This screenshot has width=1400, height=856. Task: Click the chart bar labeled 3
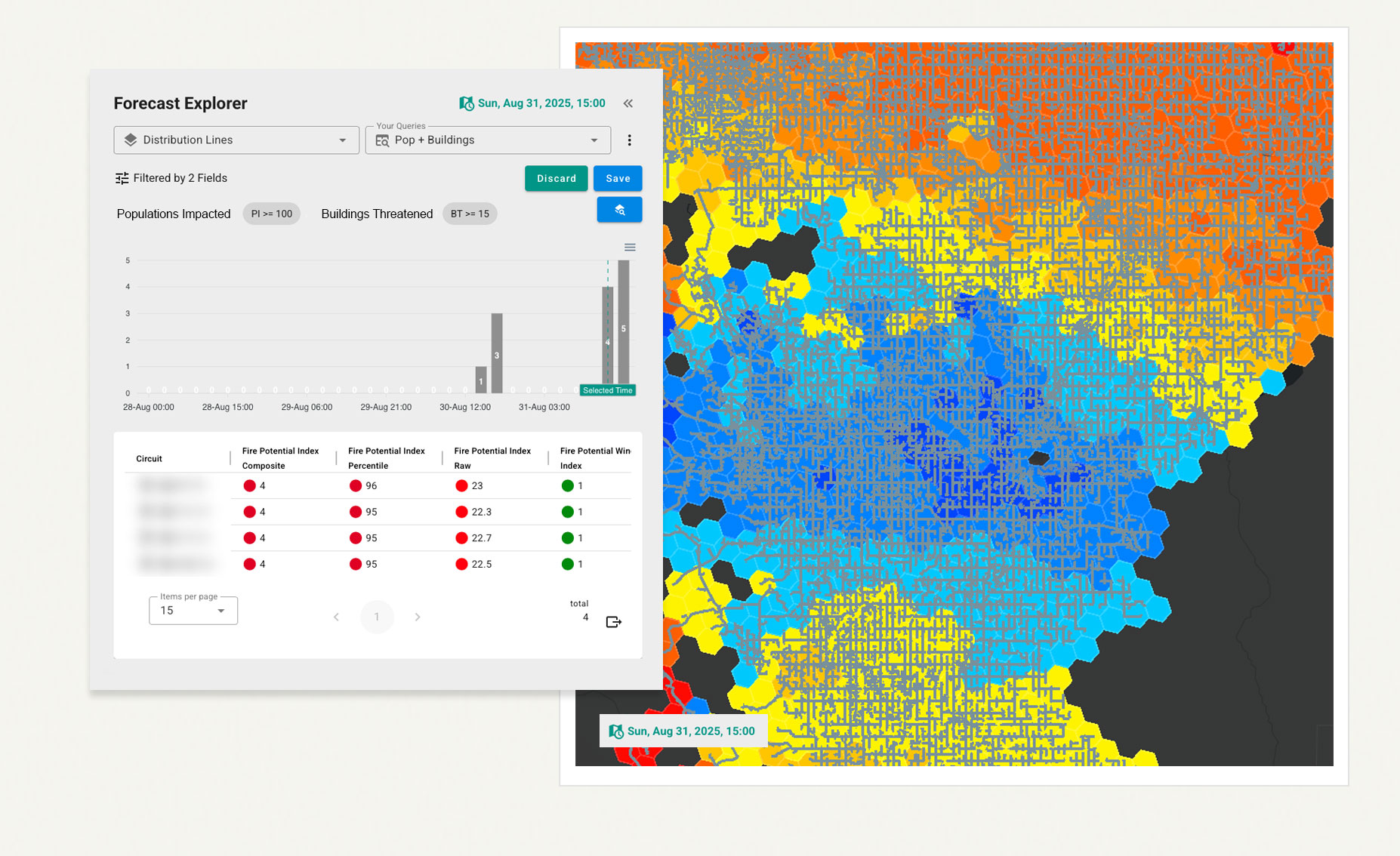point(497,353)
